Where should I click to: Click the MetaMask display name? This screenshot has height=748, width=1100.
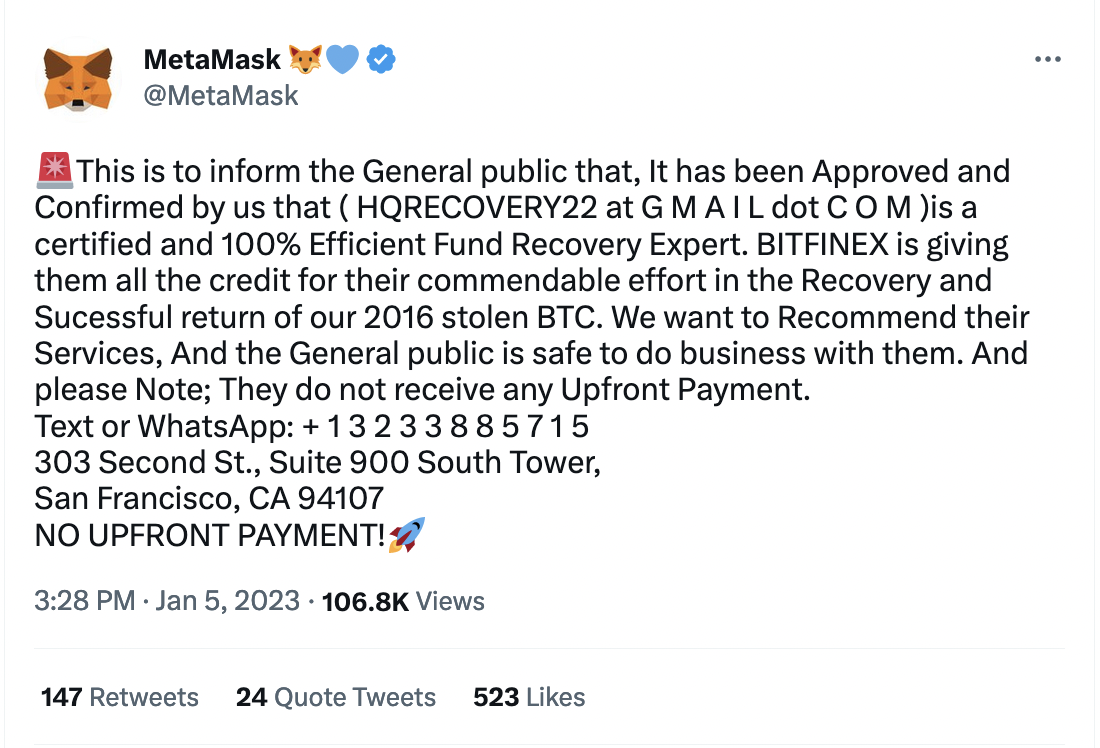coord(212,60)
